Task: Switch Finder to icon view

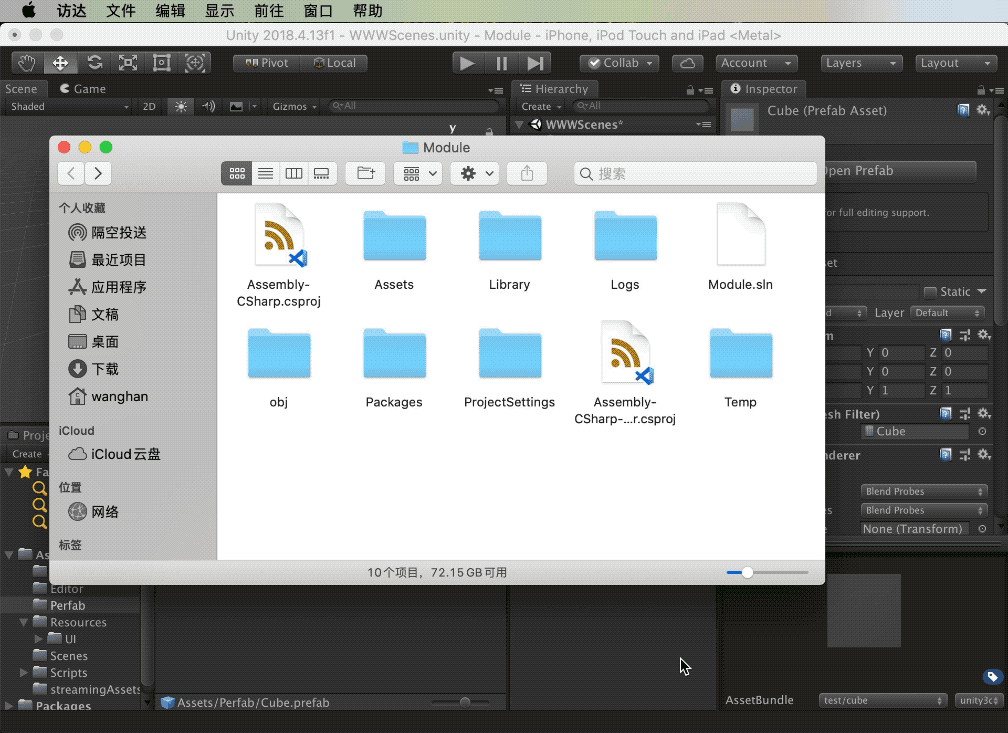Action: click(237, 173)
